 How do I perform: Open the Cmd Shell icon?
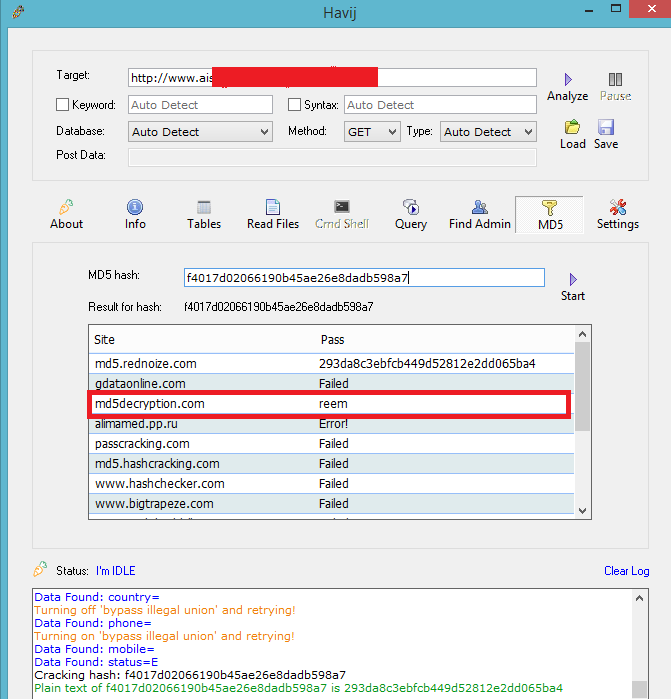(x=342, y=207)
